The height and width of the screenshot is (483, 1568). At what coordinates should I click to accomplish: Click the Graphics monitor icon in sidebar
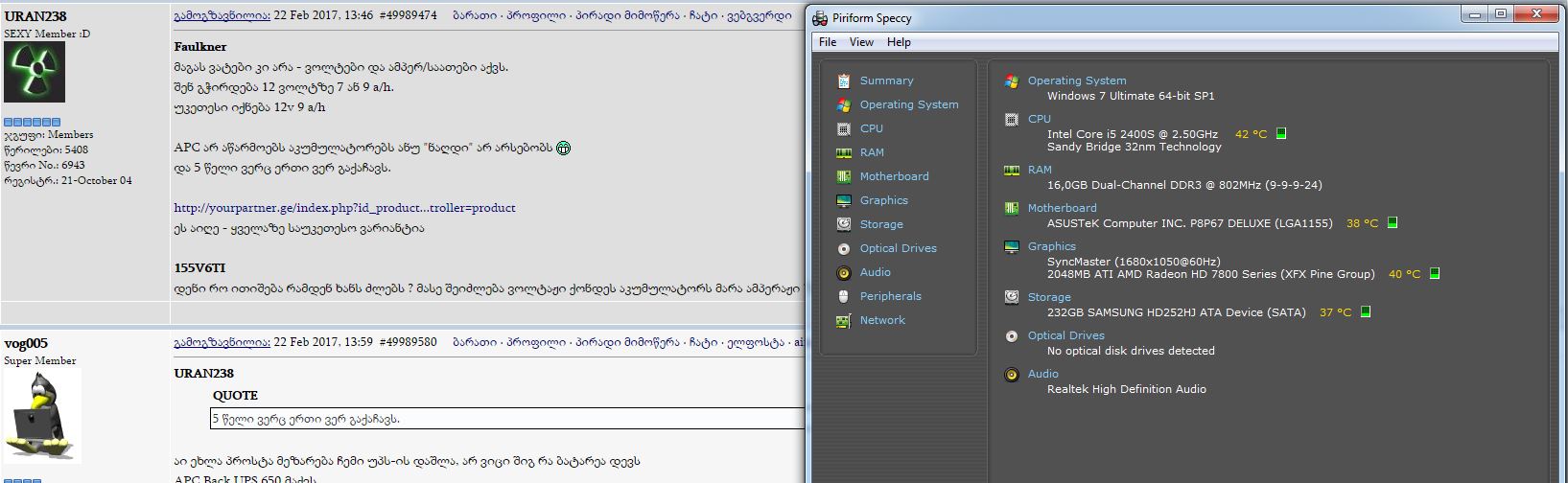(843, 200)
